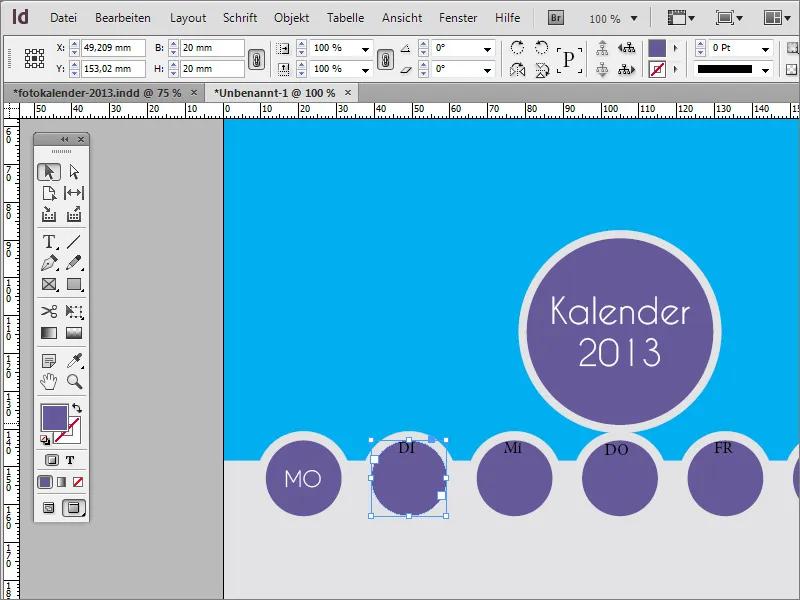Open the Bearbeiten menu
The width and height of the screenshot is (800, 600).
point(122,18)
